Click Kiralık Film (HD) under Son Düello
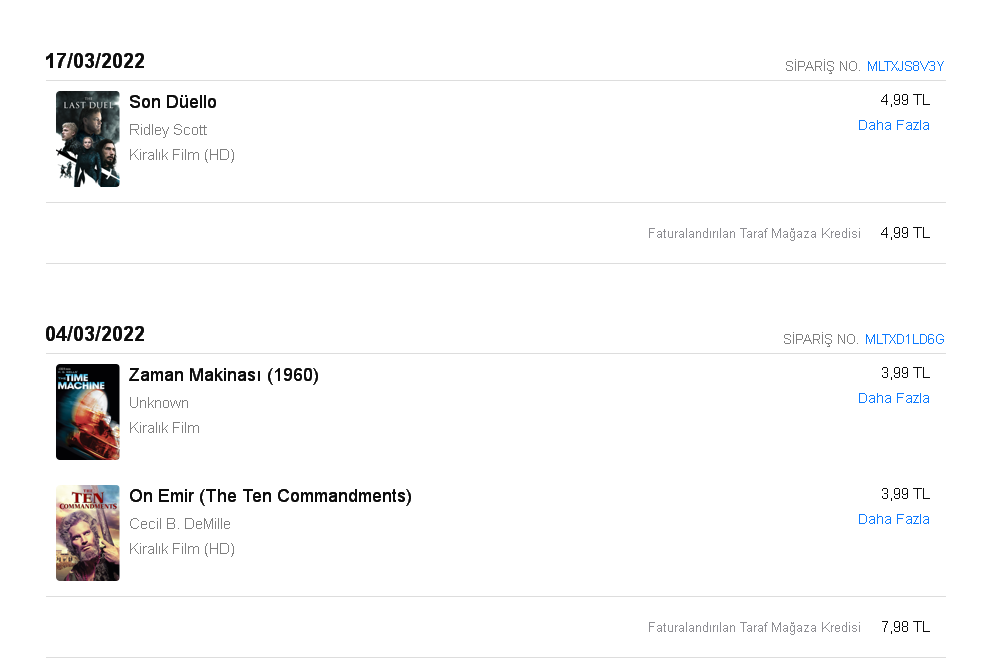The height and width of the screenshot is (660, 999). click(182, 155)
